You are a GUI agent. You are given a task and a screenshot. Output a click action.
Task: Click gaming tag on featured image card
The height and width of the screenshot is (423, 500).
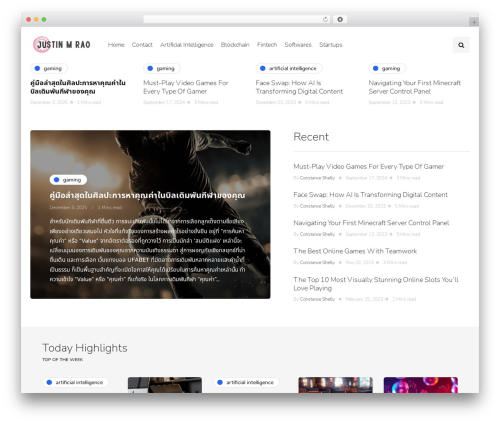click(x=68, y=180)
